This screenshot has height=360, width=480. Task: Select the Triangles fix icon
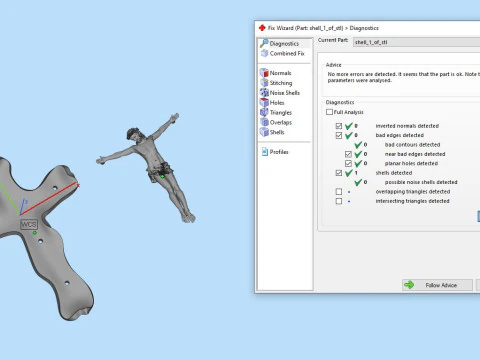[264, 112]
